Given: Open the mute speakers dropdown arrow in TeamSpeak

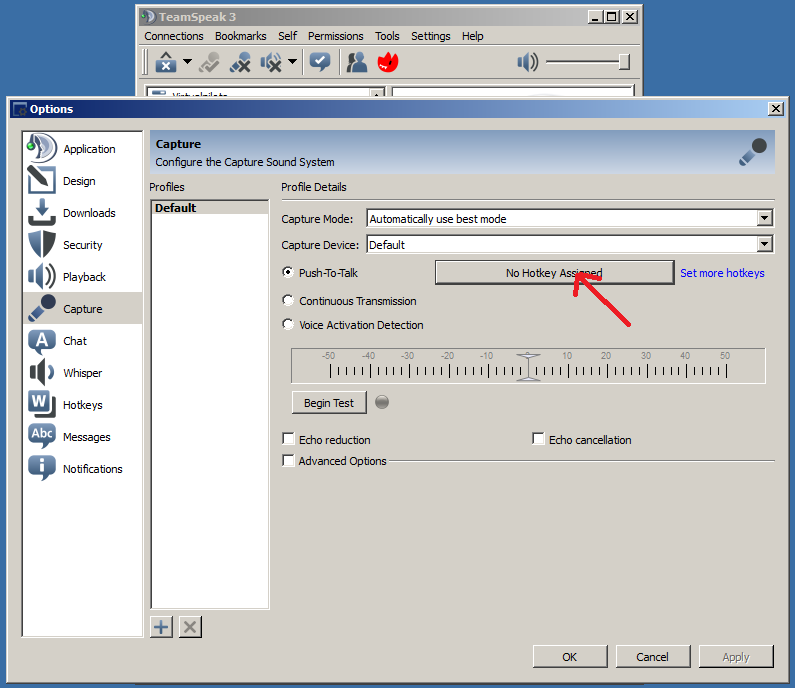Looking at the screenshot, I should (x=292, y=61).
